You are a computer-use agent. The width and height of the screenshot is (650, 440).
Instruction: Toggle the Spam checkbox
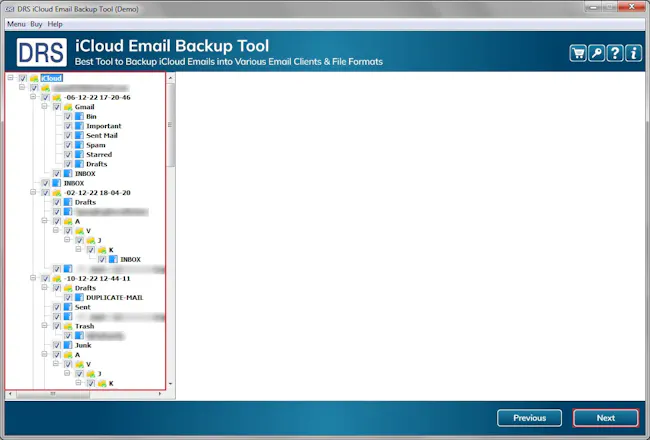point(68,145)
